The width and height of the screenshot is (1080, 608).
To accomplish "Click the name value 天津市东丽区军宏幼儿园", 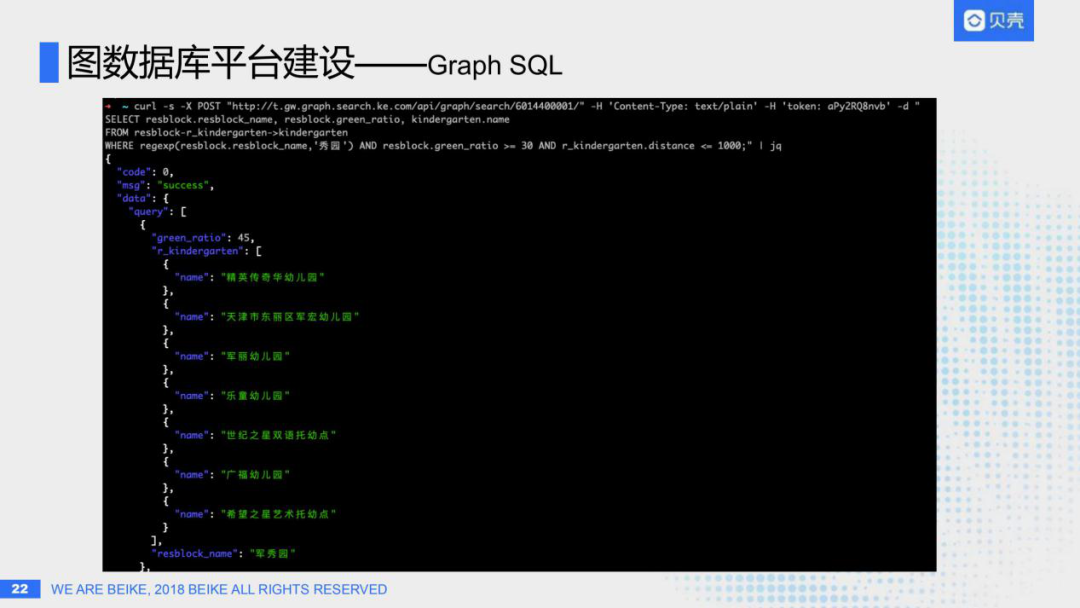I will tap(289, 317).
